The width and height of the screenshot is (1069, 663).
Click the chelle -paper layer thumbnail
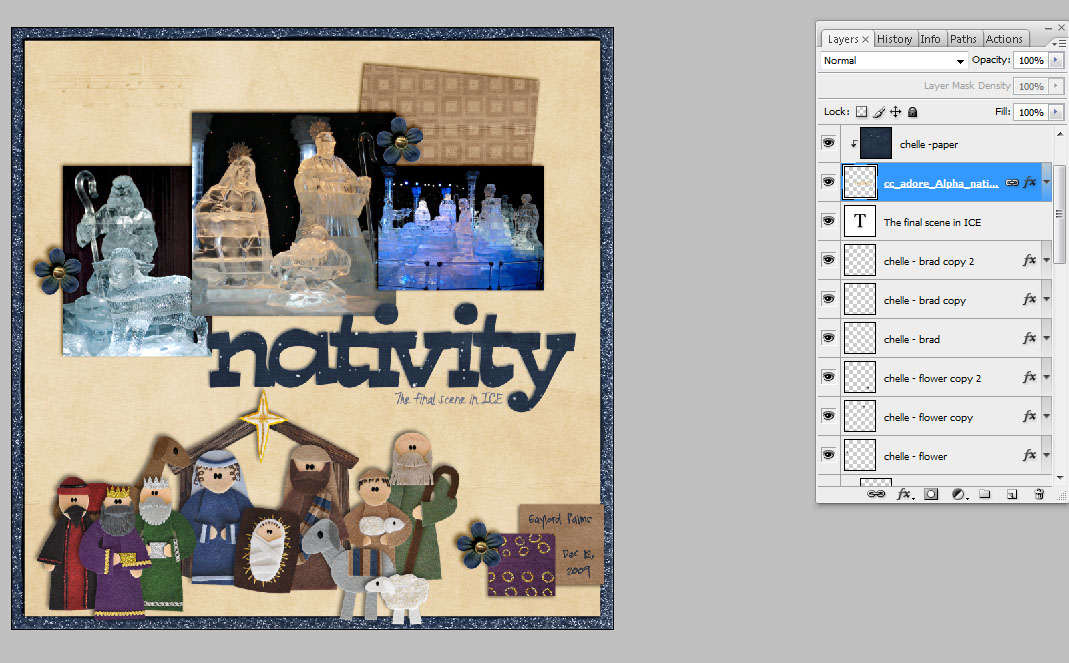(876, 143)
